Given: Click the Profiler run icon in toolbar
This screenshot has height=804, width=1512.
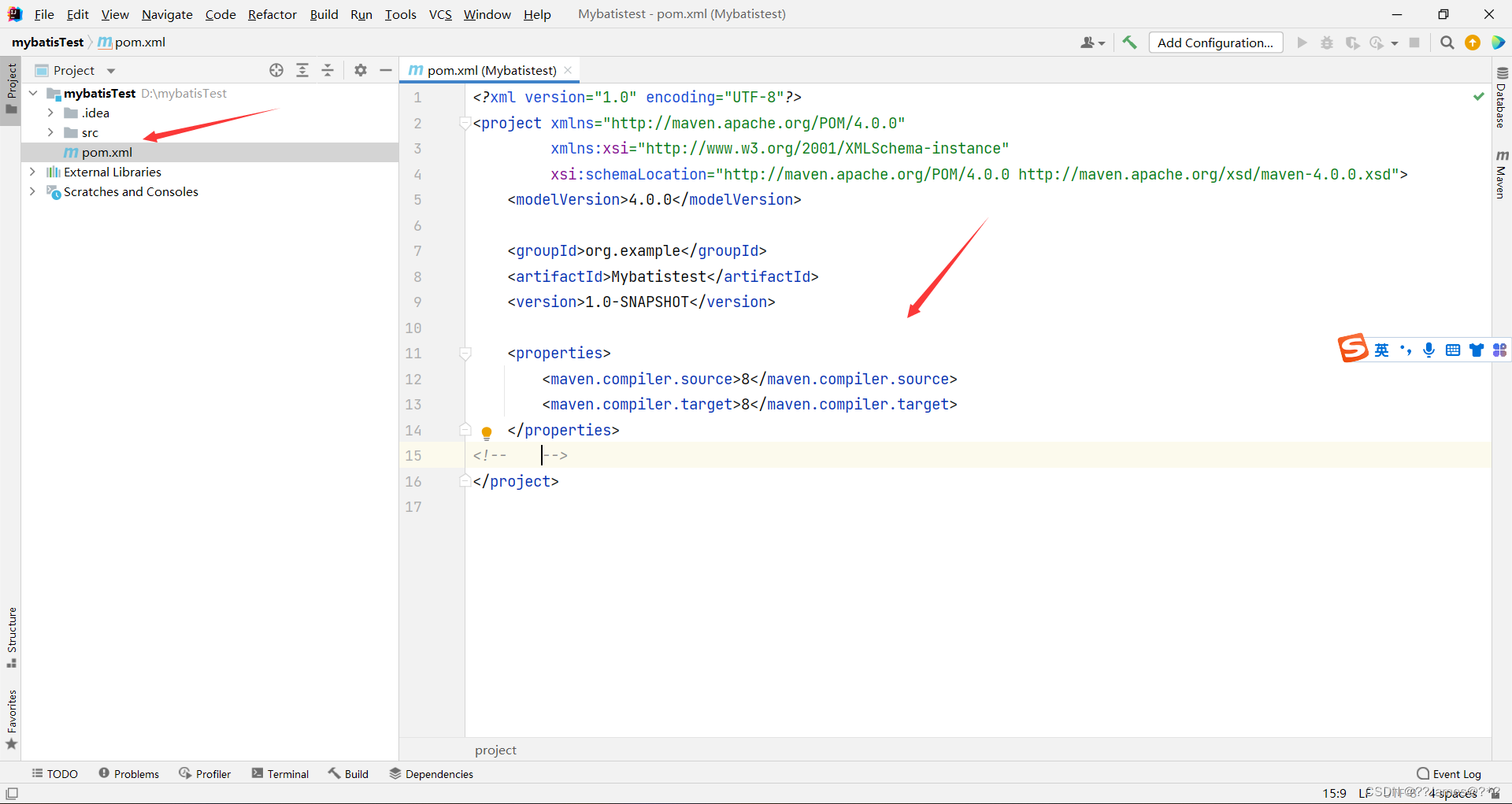Looking at the screenshot, I should click(1377, 43).
